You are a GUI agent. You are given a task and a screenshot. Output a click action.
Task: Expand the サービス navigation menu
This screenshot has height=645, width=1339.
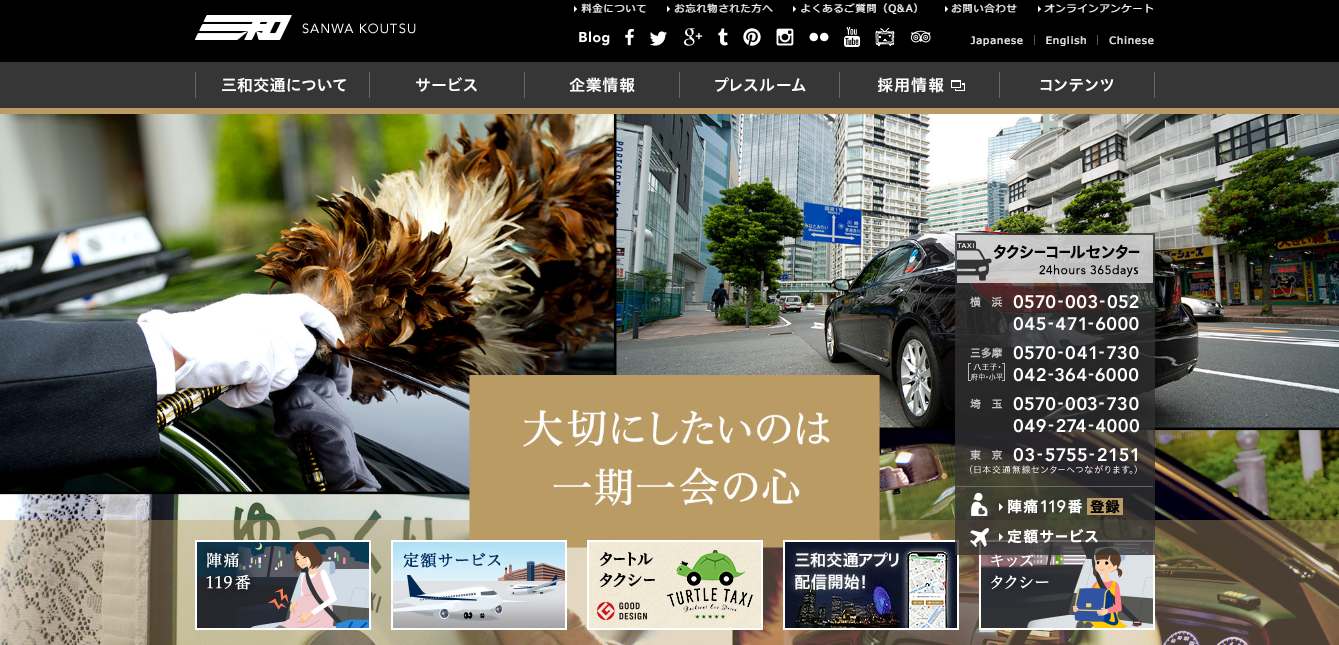447,85
